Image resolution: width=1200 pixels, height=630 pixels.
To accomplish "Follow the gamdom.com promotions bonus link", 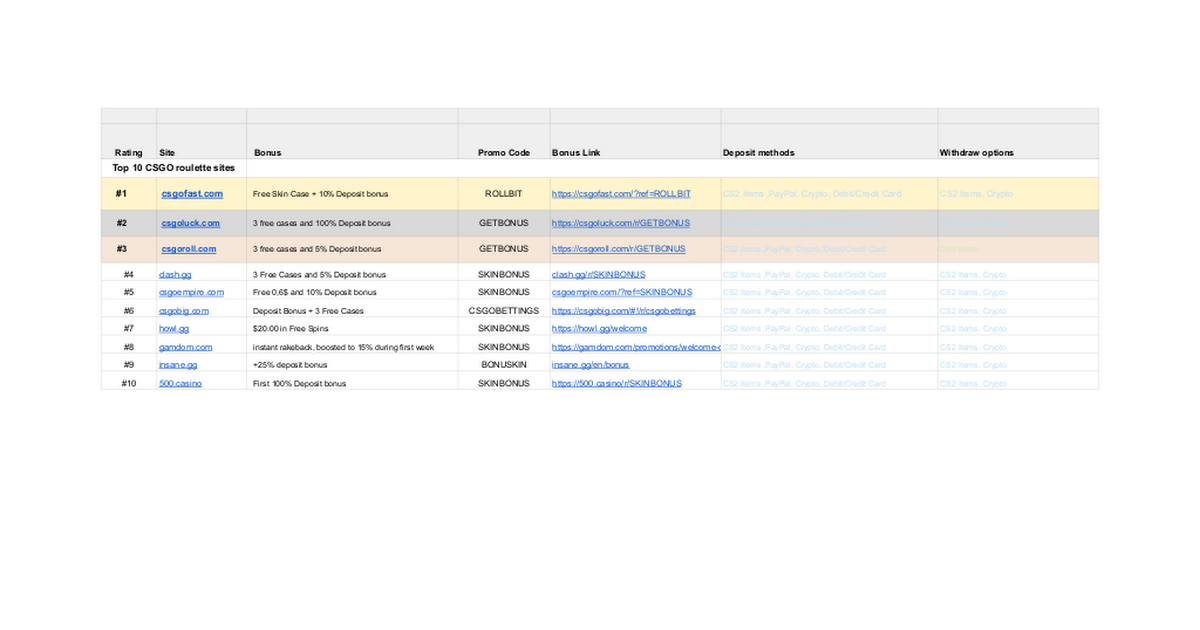I will pyautogui.click(x=636, y=347).
